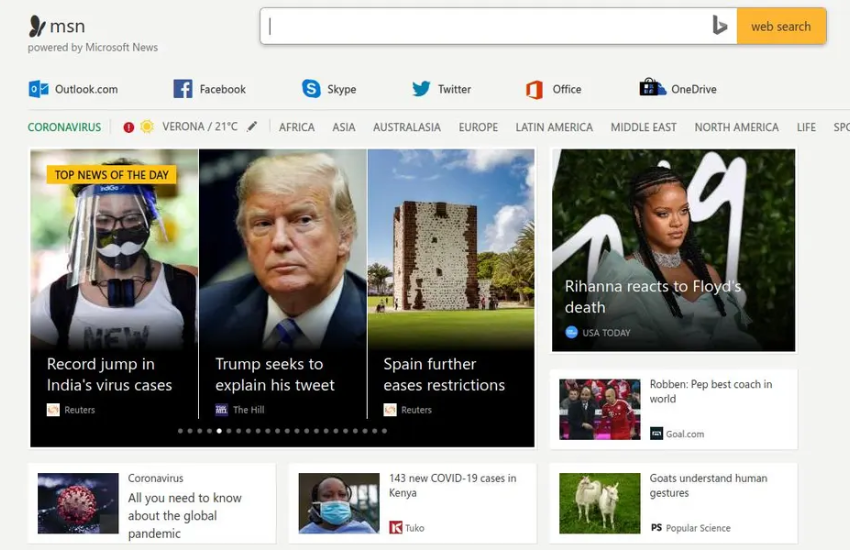850x550 pixels.
Task: Jump to last carousel slide dot
Action: click(x=384, y=431)
